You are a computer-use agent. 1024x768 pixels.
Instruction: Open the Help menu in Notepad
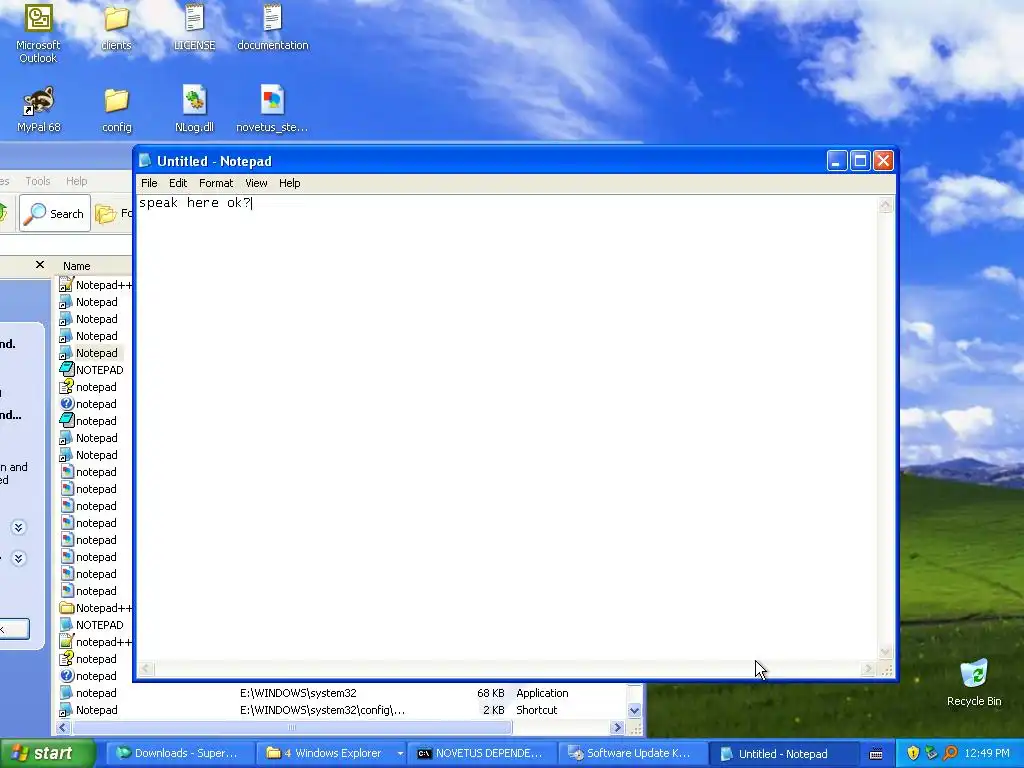(x=289, y=183)
